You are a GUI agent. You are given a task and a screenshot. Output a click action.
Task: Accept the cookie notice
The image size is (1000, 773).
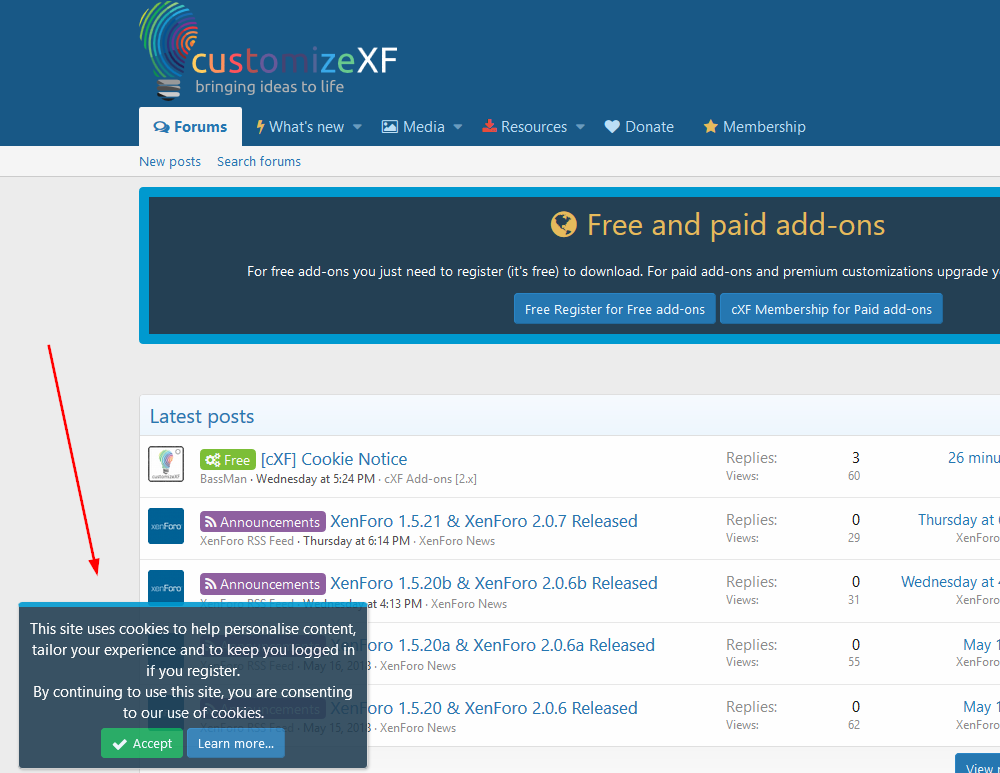142,743
